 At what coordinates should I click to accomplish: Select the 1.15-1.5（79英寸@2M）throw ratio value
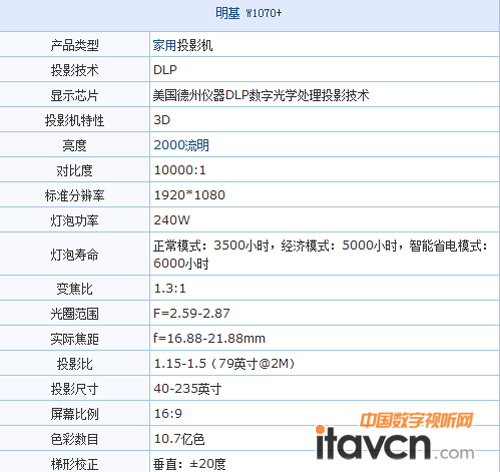[225, 364]
